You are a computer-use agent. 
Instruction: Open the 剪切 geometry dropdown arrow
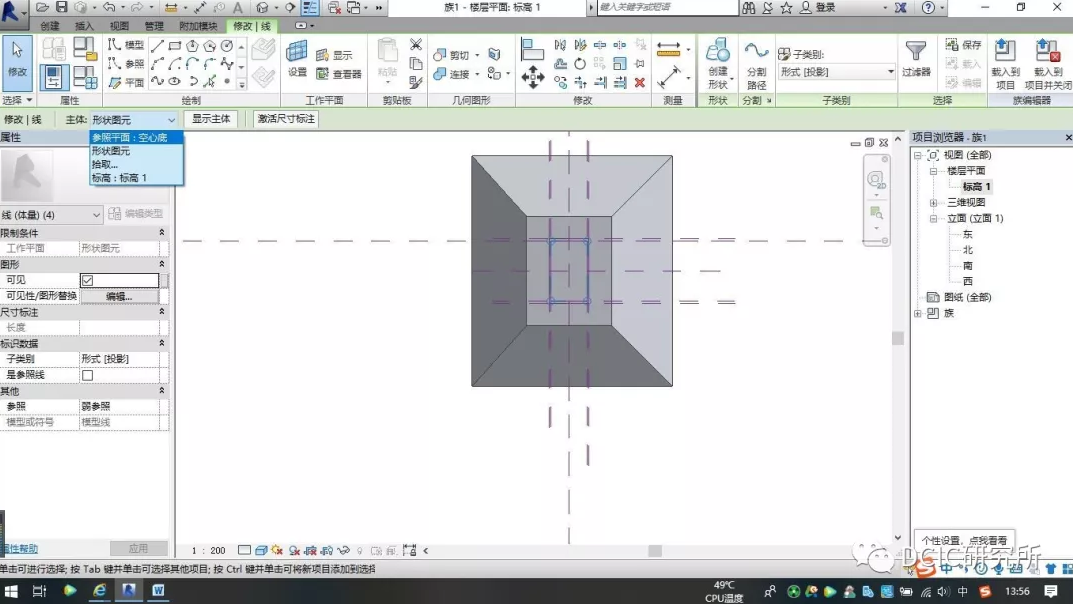pos(476,55)
